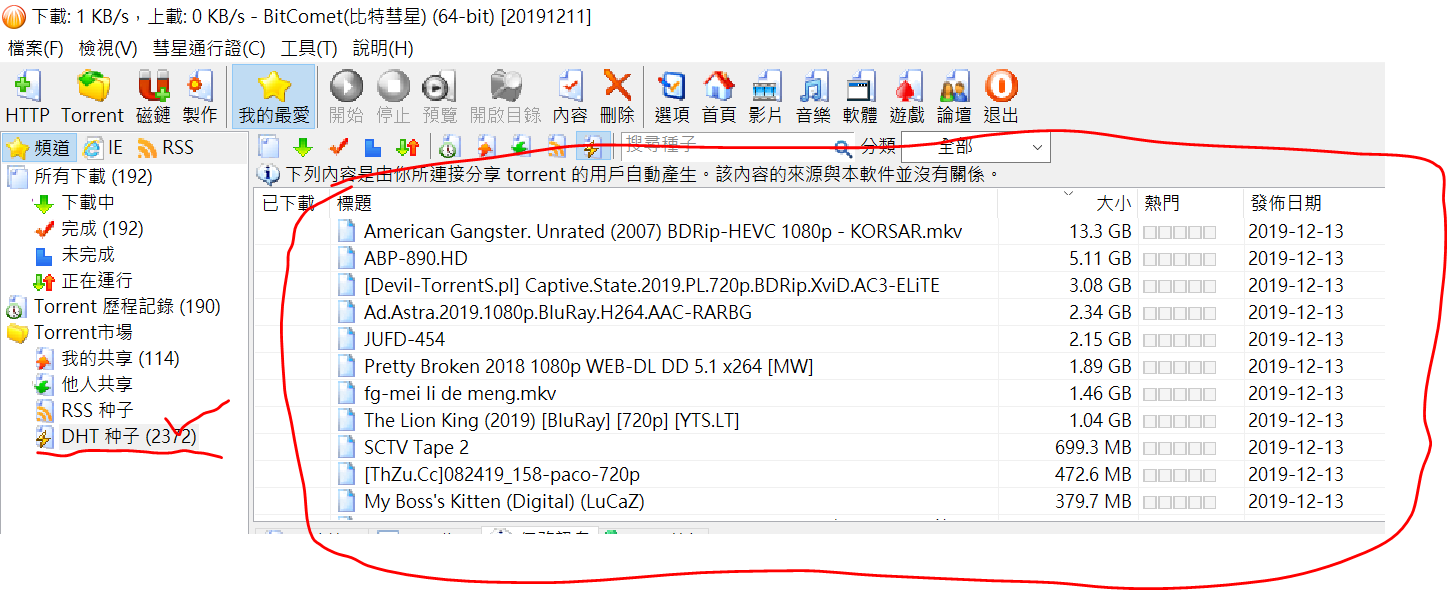Switch to the RSS sidebar tab
The image size is (1447, 590).
pos(165,148)
